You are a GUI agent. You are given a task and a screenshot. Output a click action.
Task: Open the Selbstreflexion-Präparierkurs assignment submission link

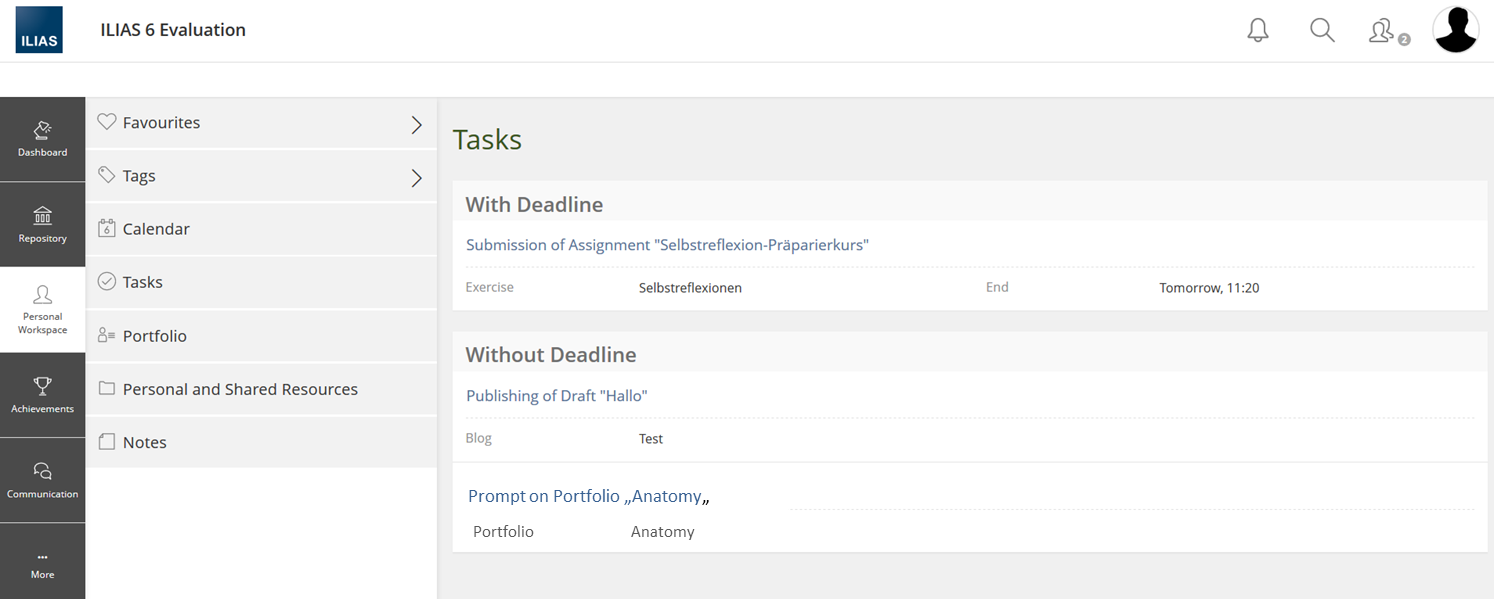click(667, 245)
